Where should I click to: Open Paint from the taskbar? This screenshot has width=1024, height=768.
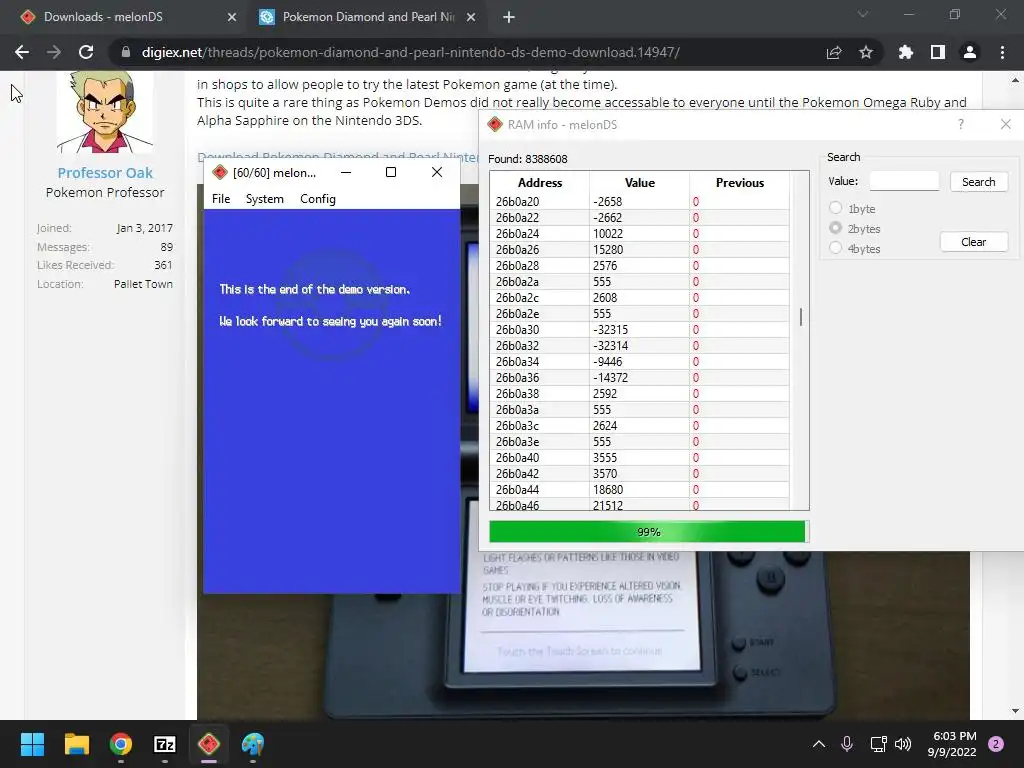coord(253,744)
